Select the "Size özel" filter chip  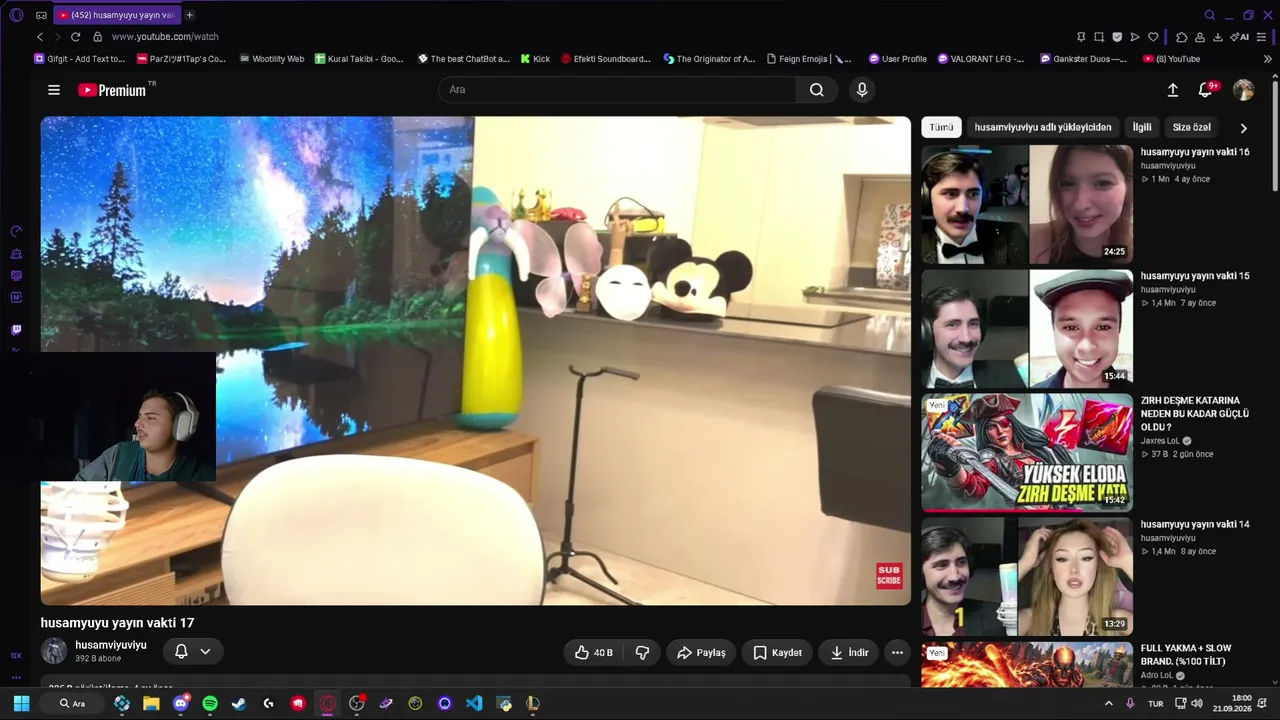point(1192,128)
